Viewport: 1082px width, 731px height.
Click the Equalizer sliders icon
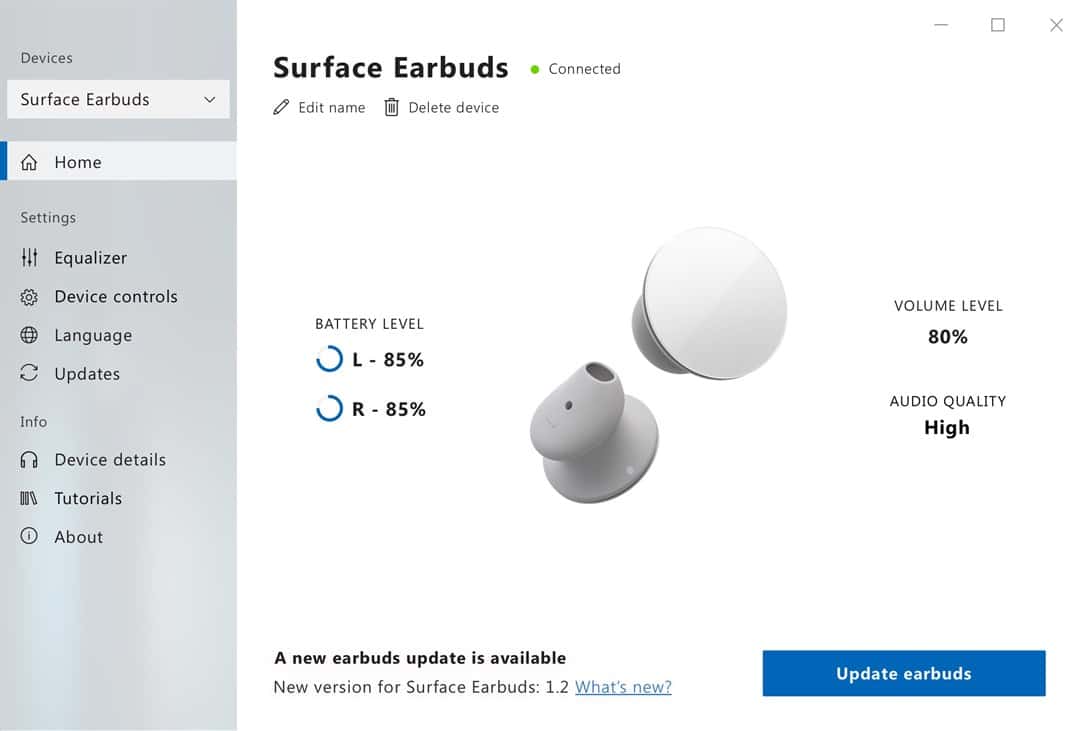[x=30, y=258]
